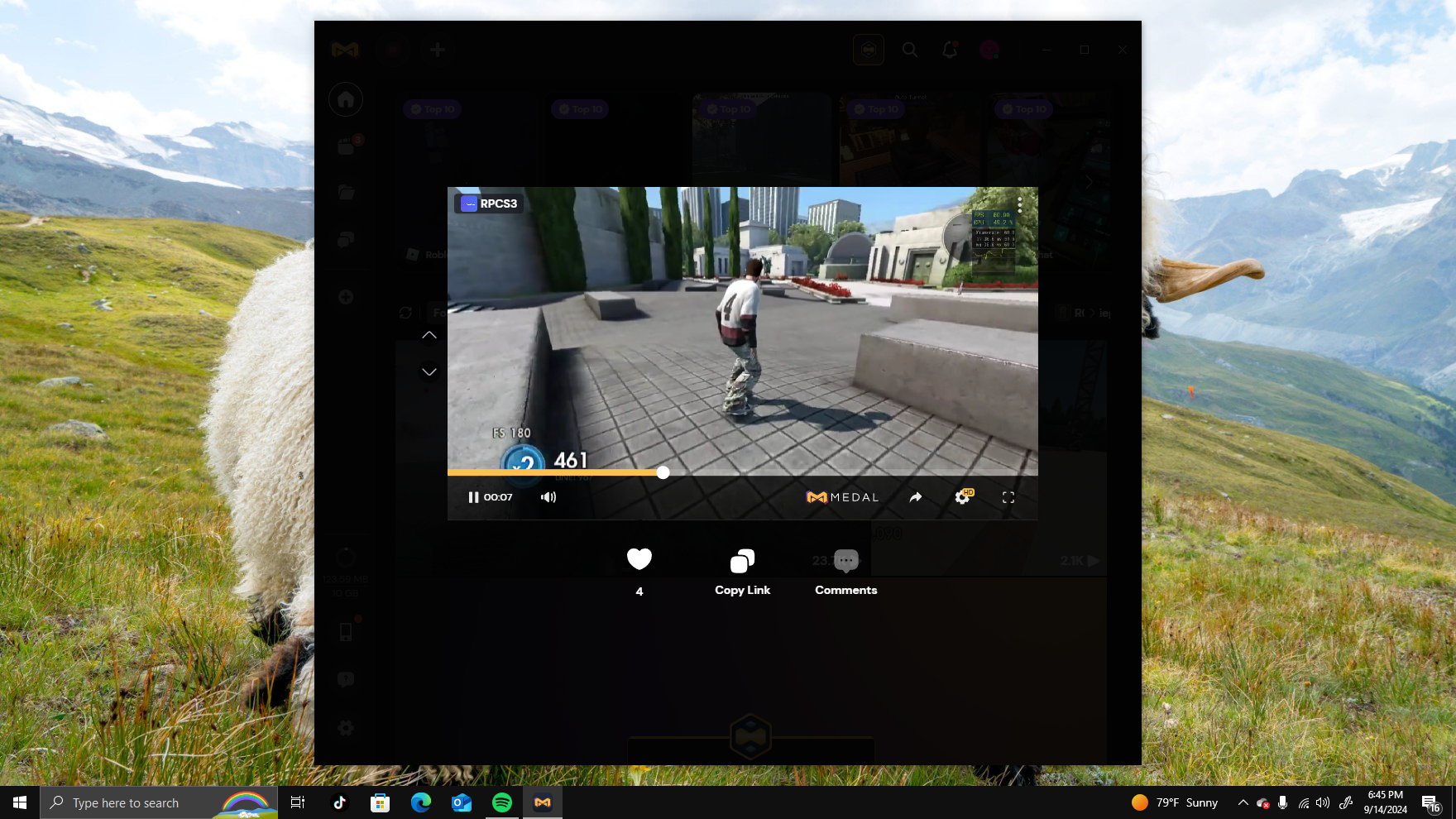Screen dimensions: 1456x819
Task: Click the Medal app taskbar icon
Action: [543, 802]
